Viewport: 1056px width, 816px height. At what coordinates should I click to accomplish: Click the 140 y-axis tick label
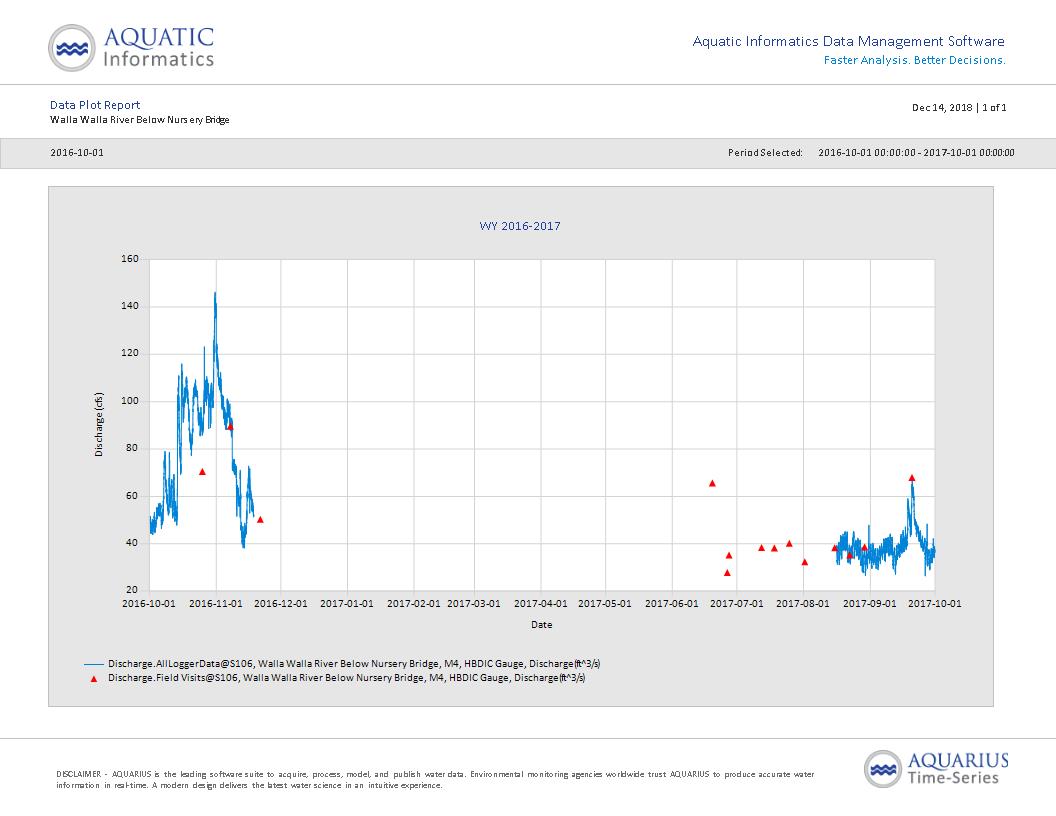130,306
